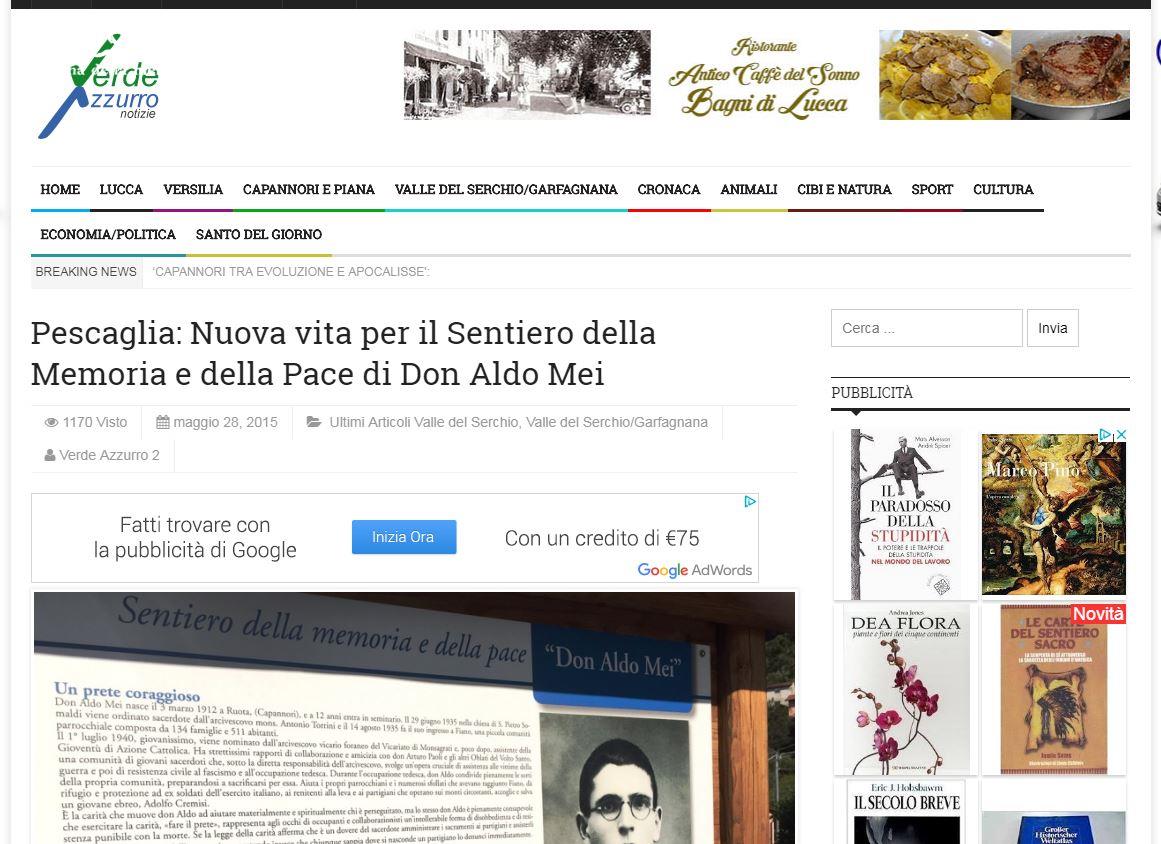1161x844 pixels.
Task: Select the SANTO DEL GIORNO tab
Action: click(x=258, y=235)
